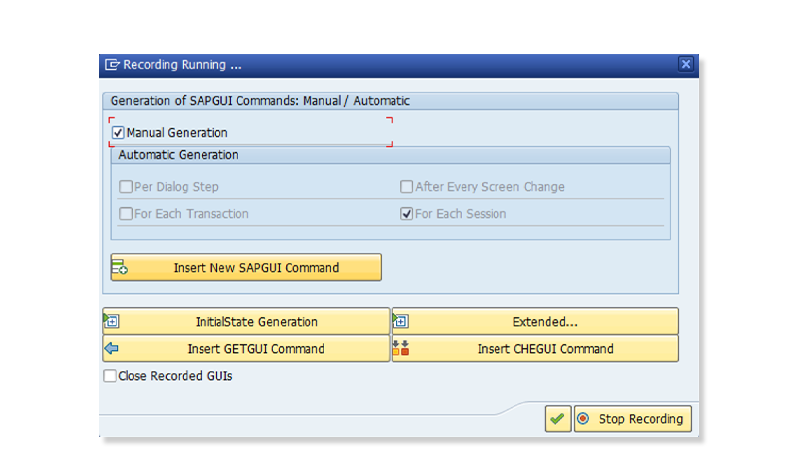The width and height of the screenshot is (800, 457).
Task: Click Insert New SAPGUI Command button
Action: click(246, 267)
